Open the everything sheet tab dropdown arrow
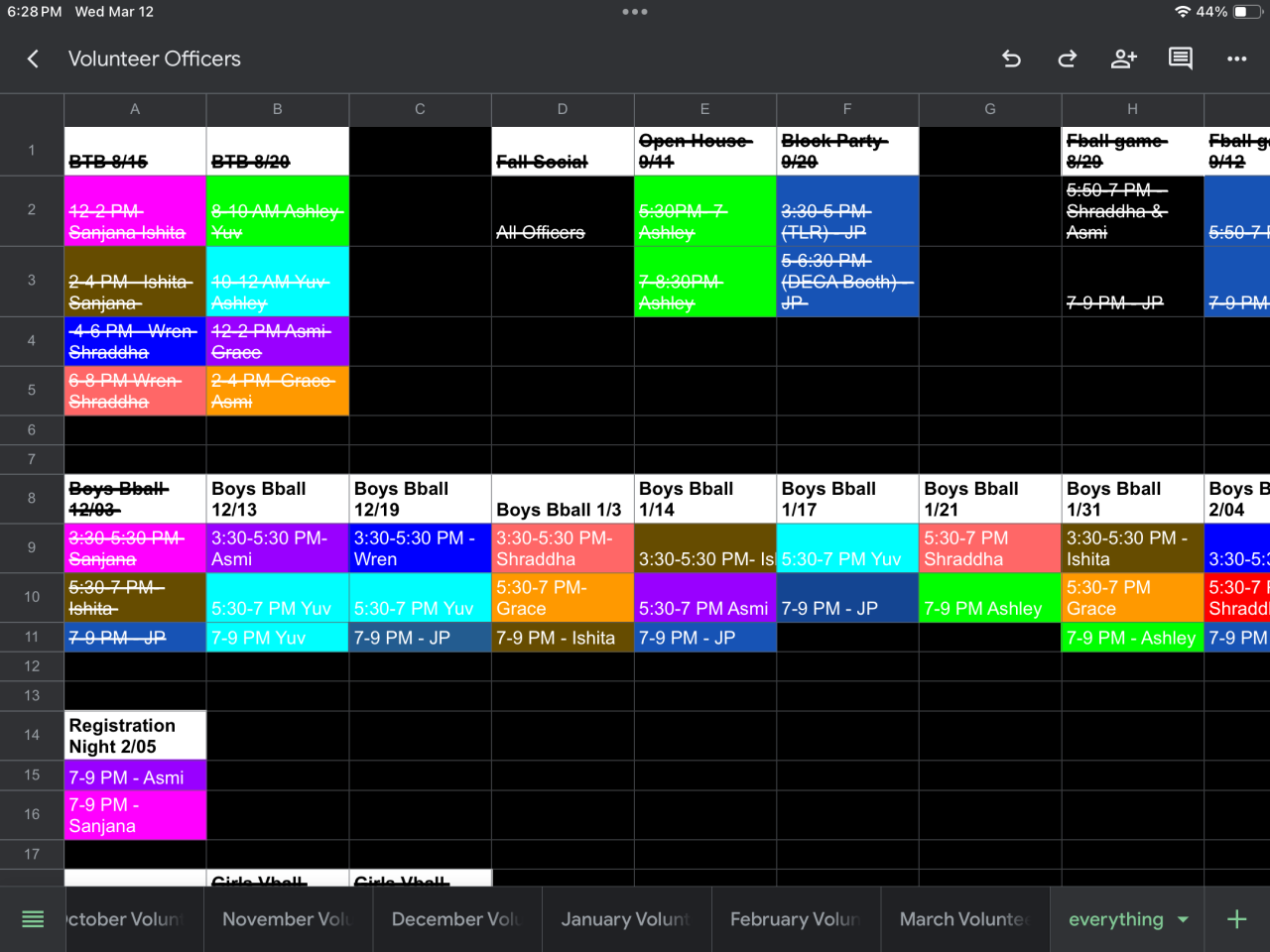Viewport: 1270px width, 952px height. tap(1183, 919)
